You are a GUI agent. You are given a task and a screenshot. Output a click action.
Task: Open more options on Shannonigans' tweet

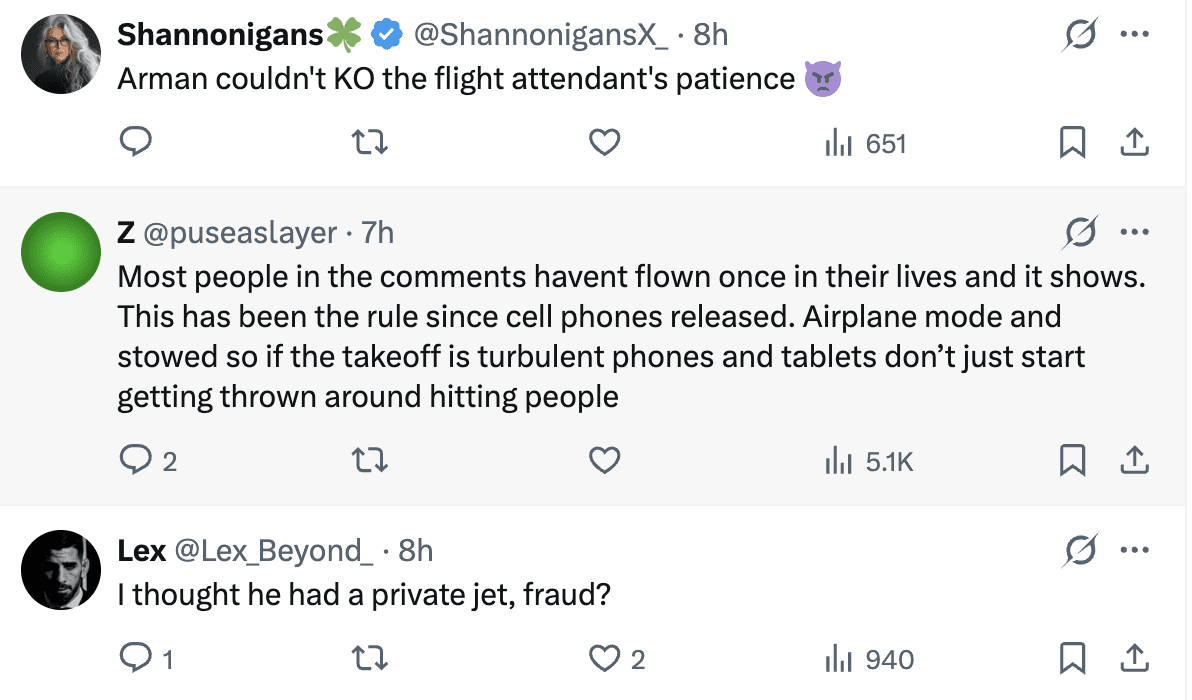point(1135,35)
